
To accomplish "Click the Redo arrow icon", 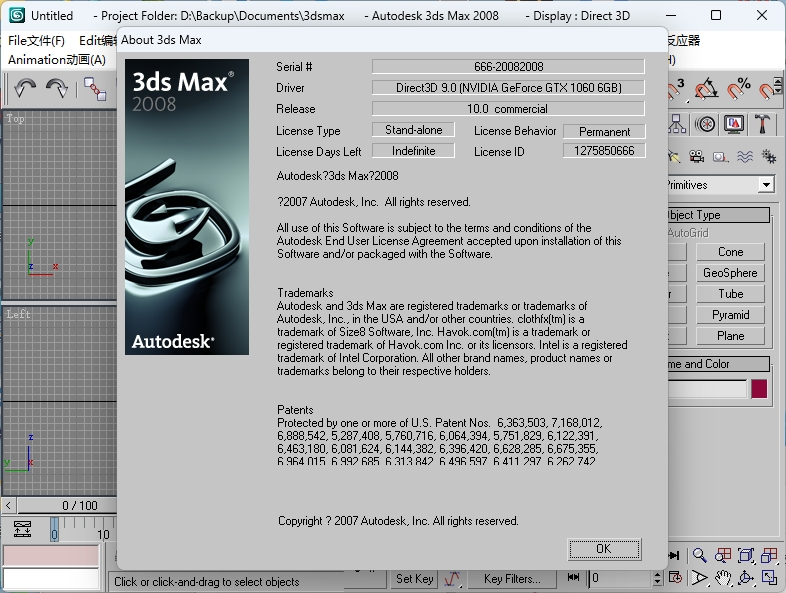I will point(57,89).
